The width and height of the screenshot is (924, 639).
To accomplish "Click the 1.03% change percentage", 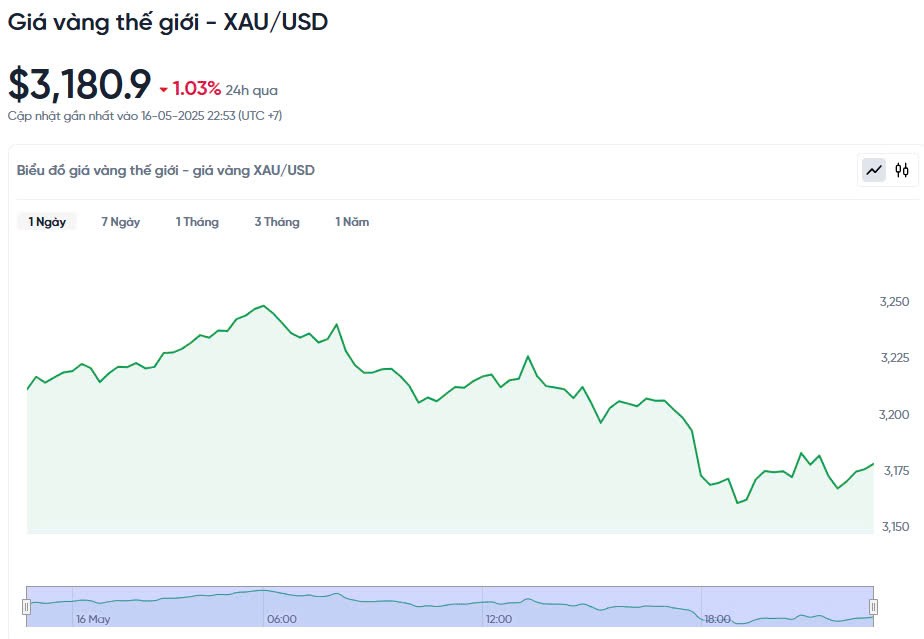I will pos(197,89).
